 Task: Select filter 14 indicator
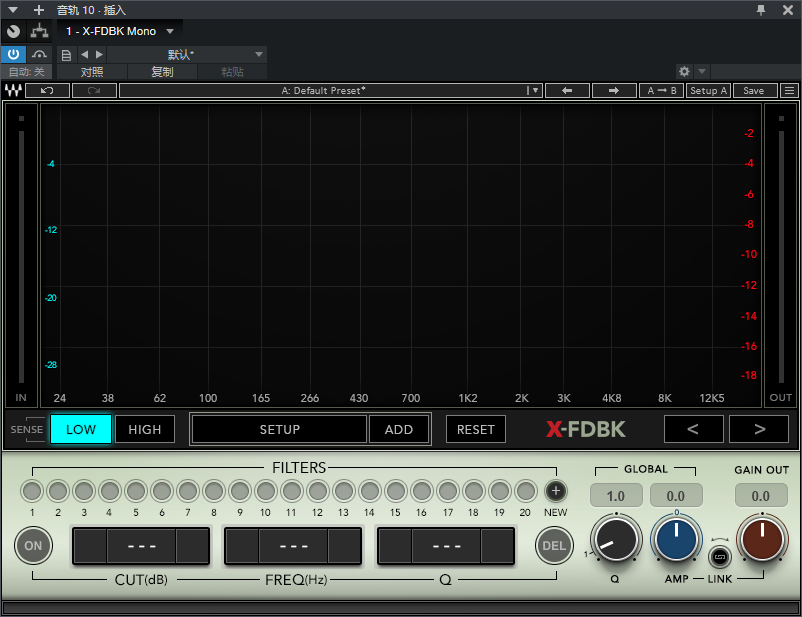[370, 491]
